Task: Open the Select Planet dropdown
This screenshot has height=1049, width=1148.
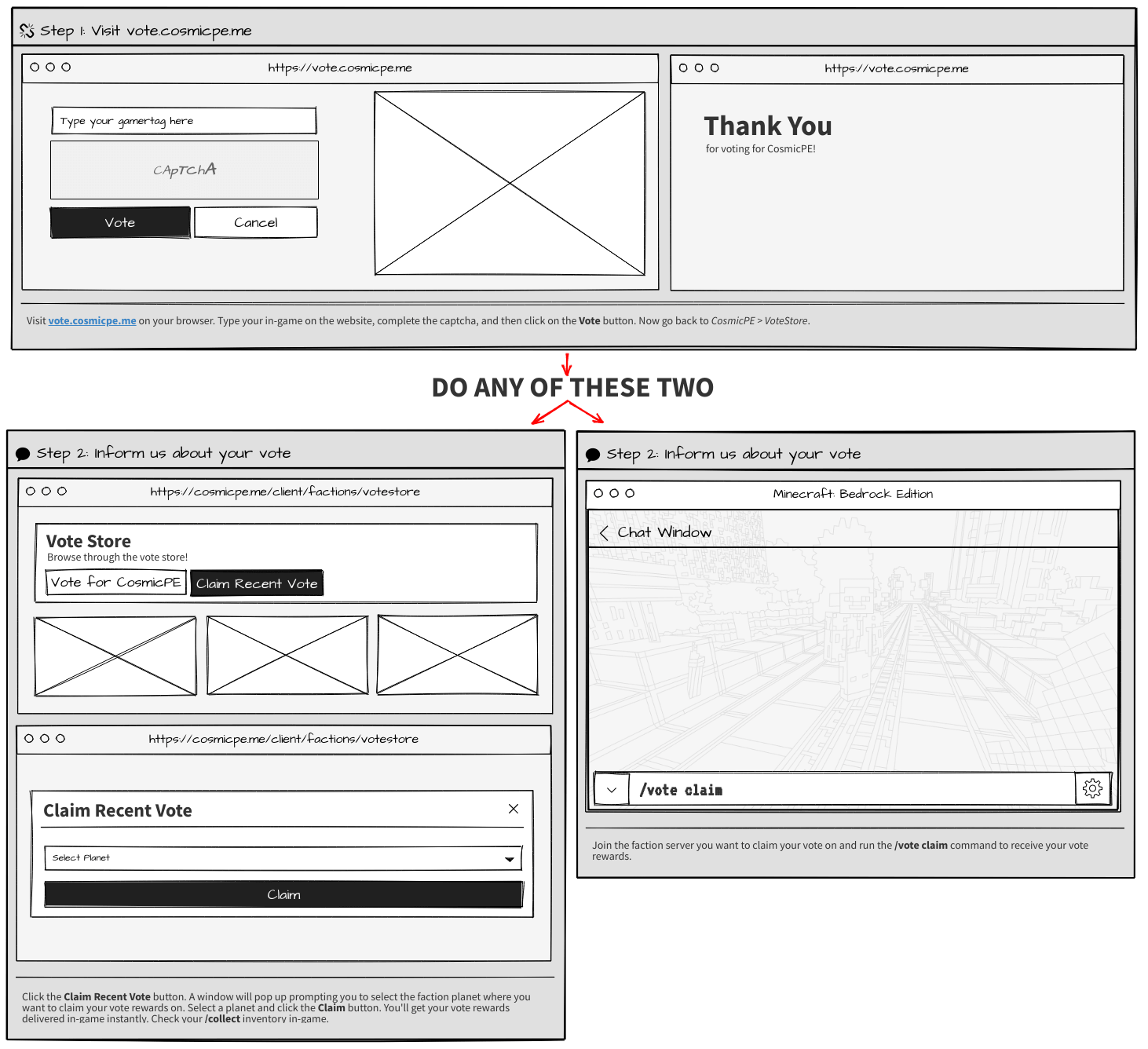Action: 283,858
